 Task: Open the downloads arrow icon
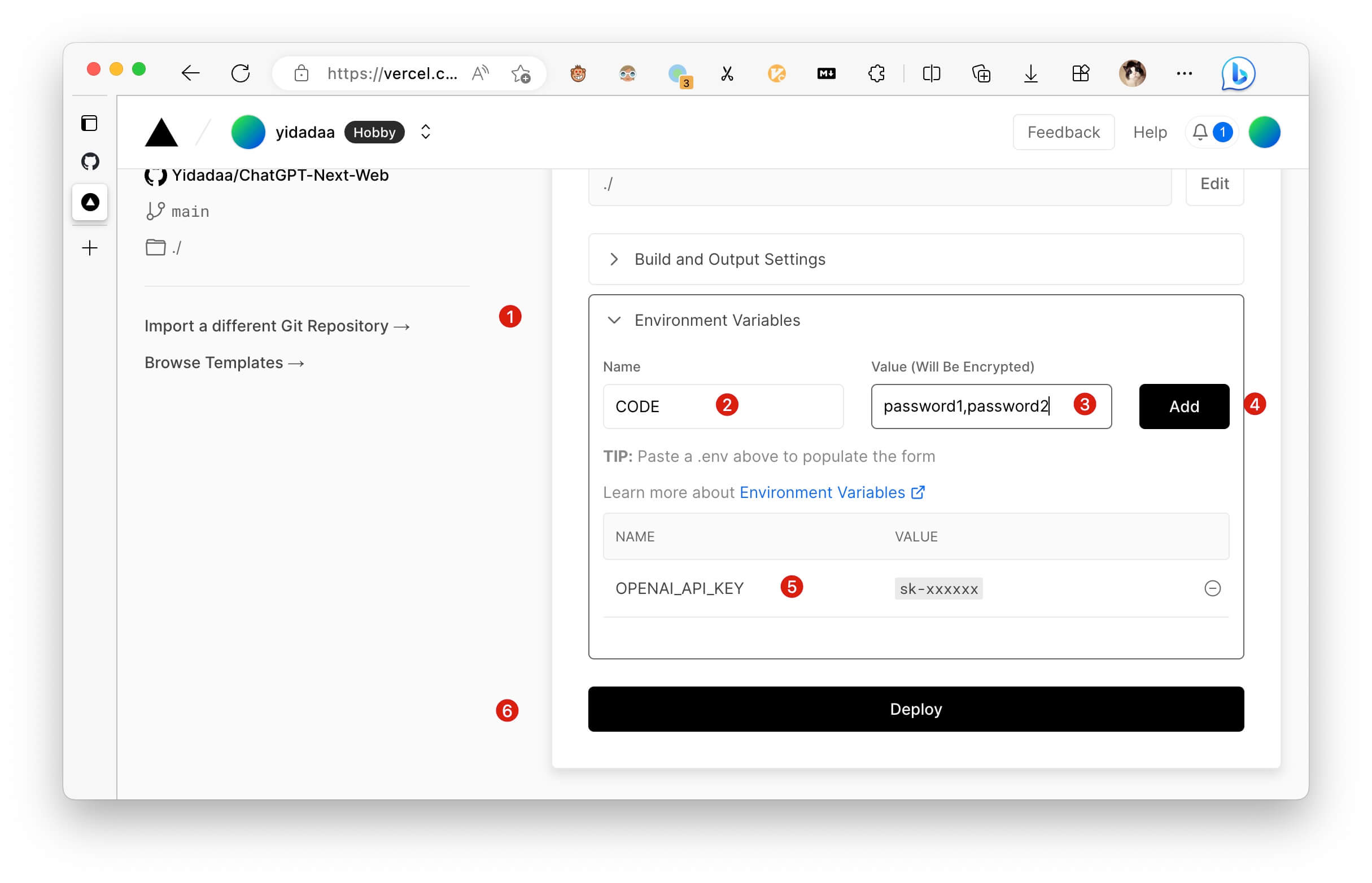click(x=1031, y=73)
